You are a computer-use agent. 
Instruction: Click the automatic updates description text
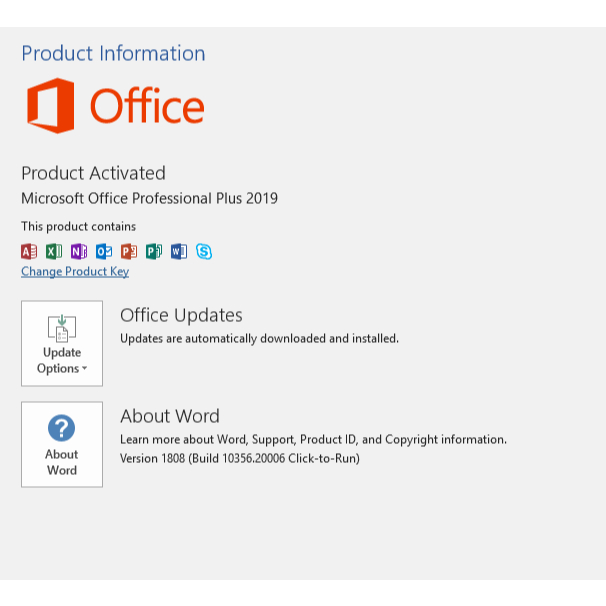point(259,339)
